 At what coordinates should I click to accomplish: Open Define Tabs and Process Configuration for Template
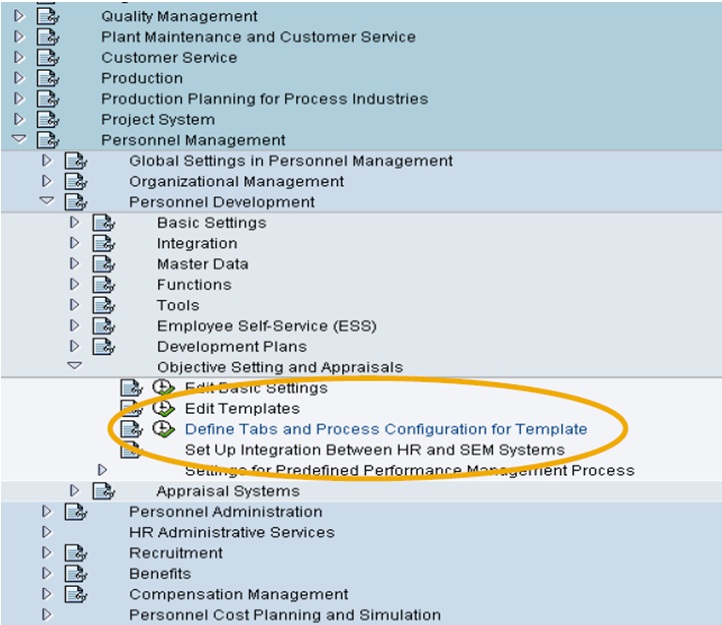[386, 429]
